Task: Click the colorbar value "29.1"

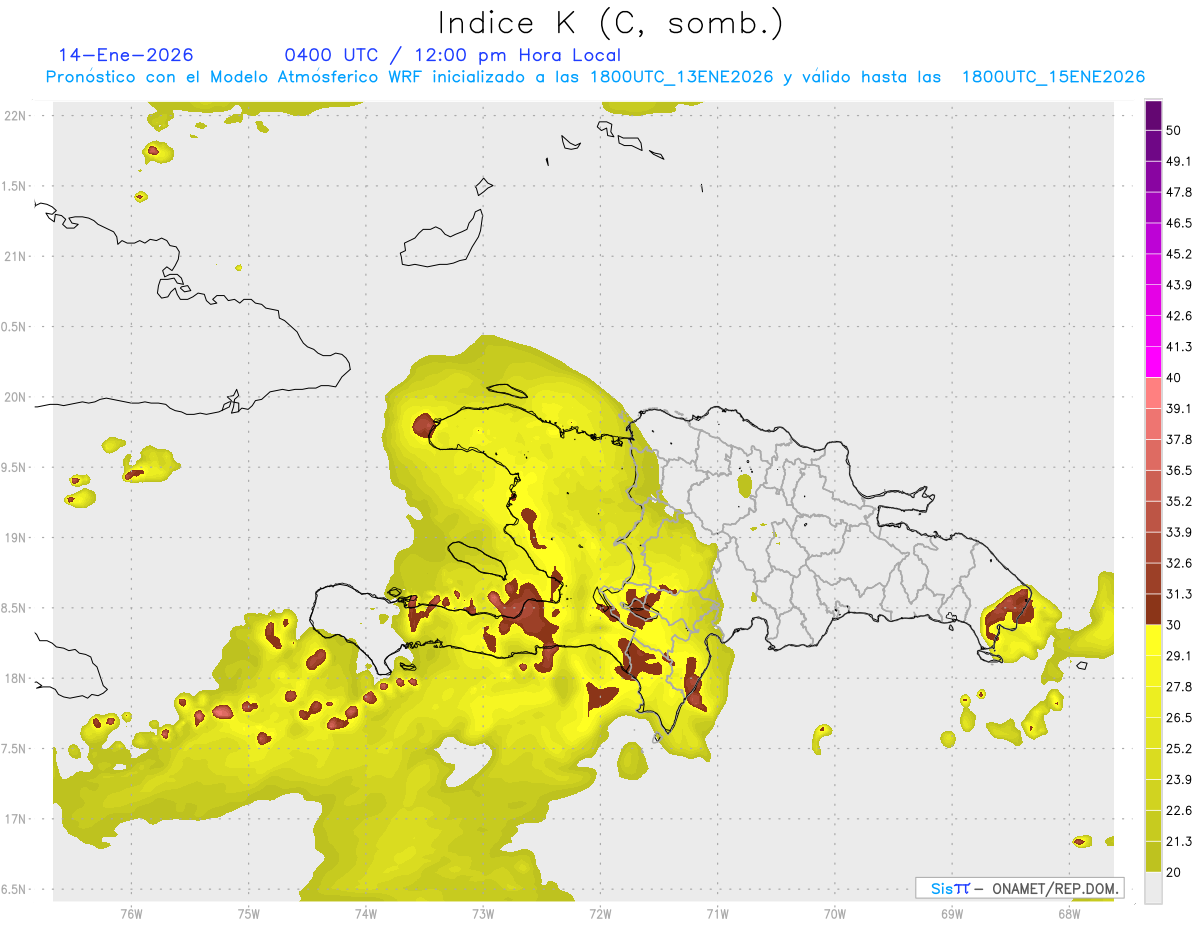Action: pyautogui.click(x=1179, y=656)
